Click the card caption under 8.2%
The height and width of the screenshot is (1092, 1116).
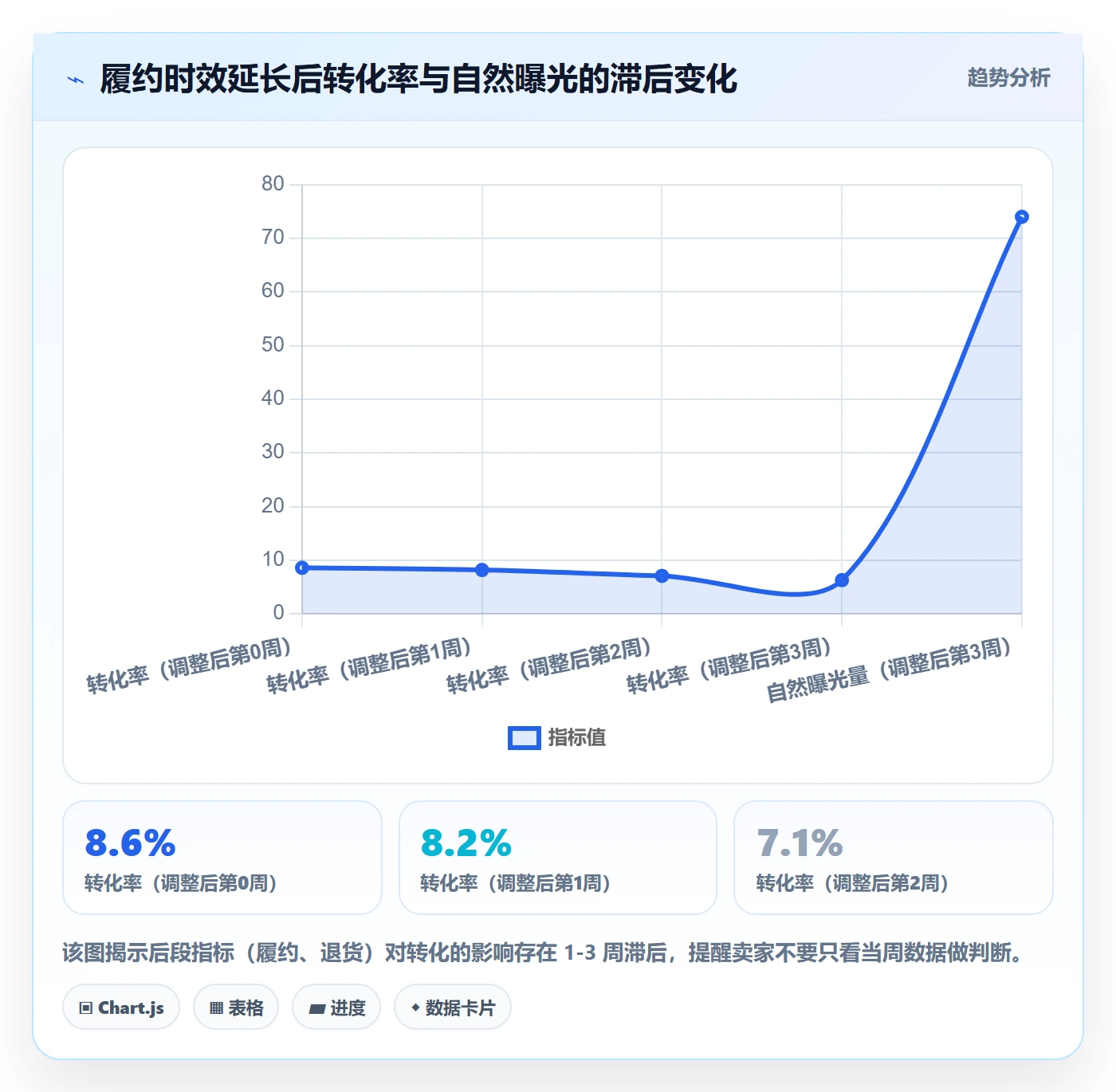click(x=516, y=883)
